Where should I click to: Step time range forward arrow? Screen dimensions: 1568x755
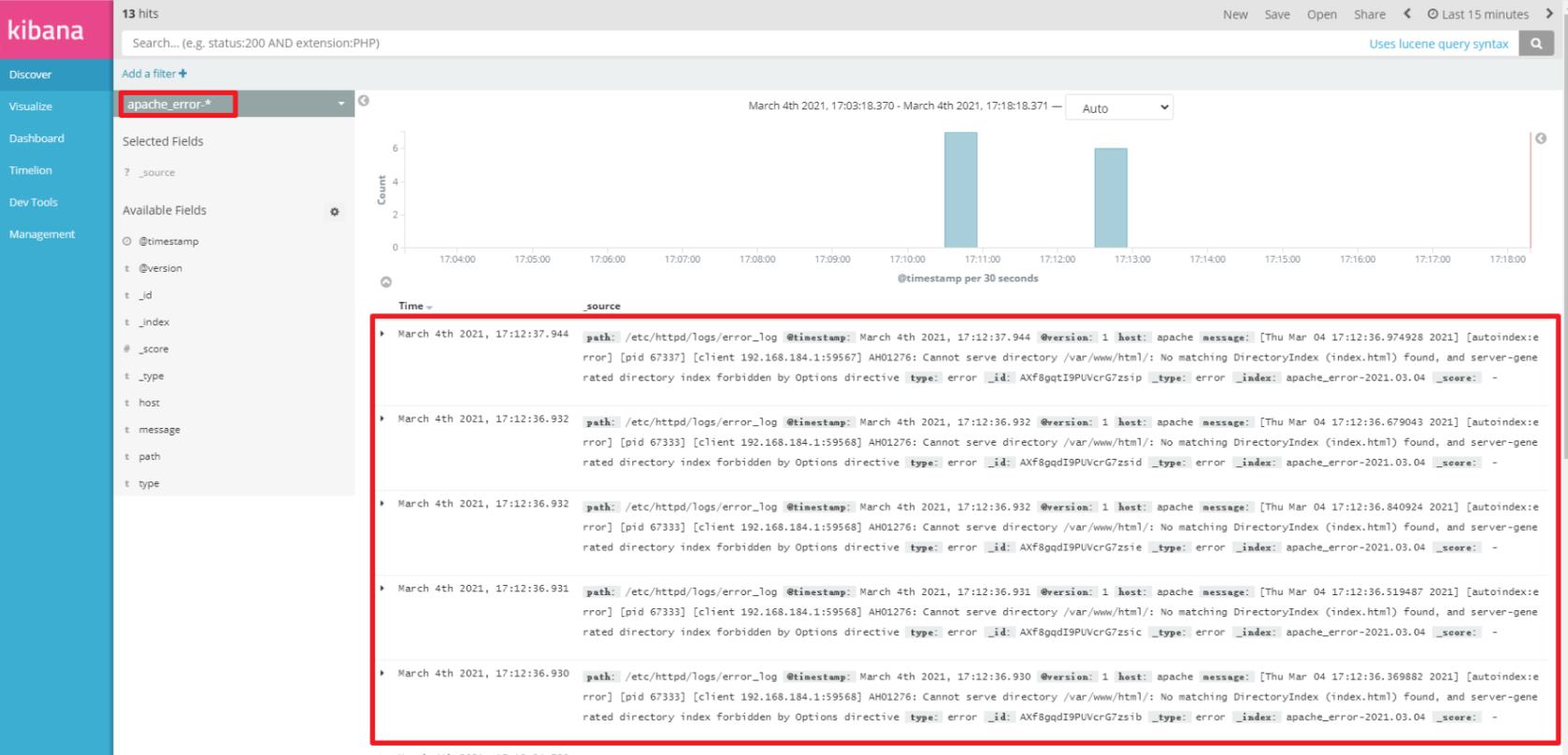coord(1549,13)
